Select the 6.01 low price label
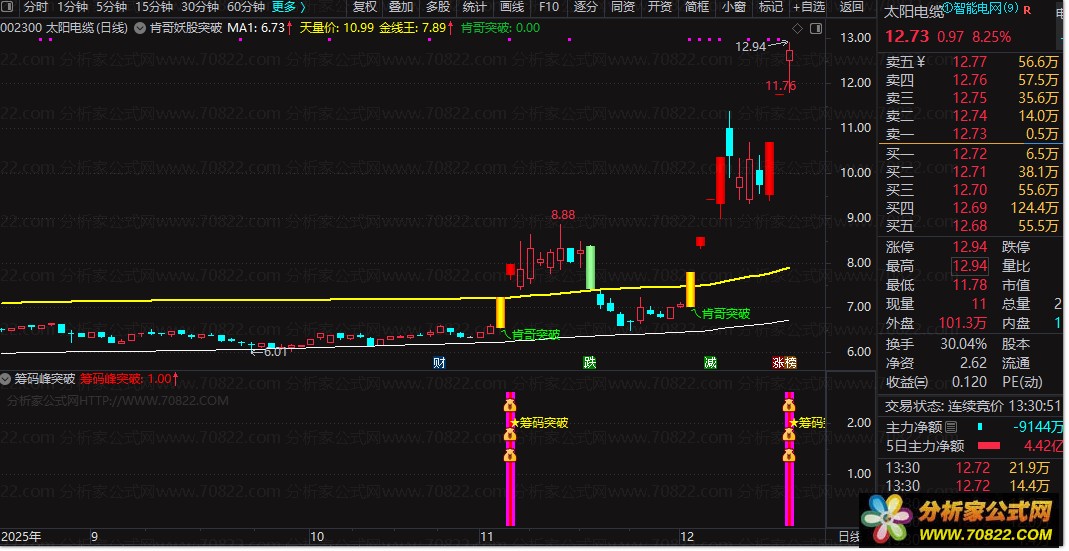Screen dimensions: 1069x551 pyautogui.click(x=275, y=352)
